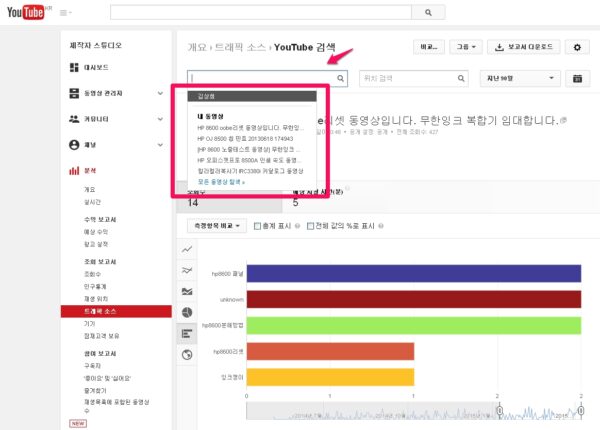
Task: Click help icon next to %로 표시
Action: 381,226
